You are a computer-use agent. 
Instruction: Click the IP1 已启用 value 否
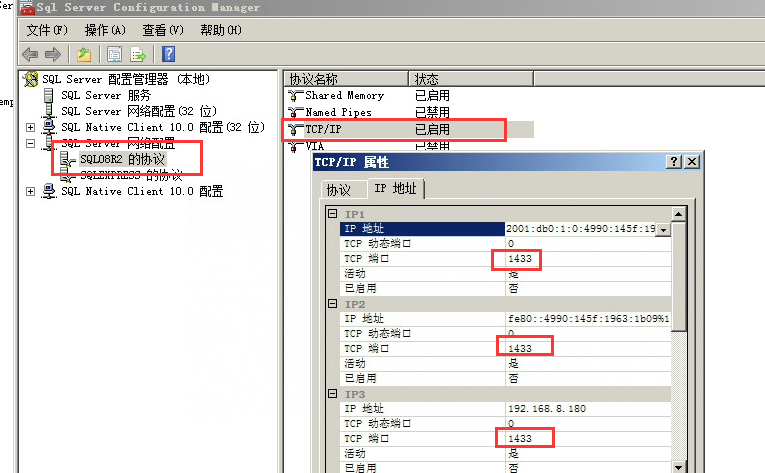coord(513,288)
